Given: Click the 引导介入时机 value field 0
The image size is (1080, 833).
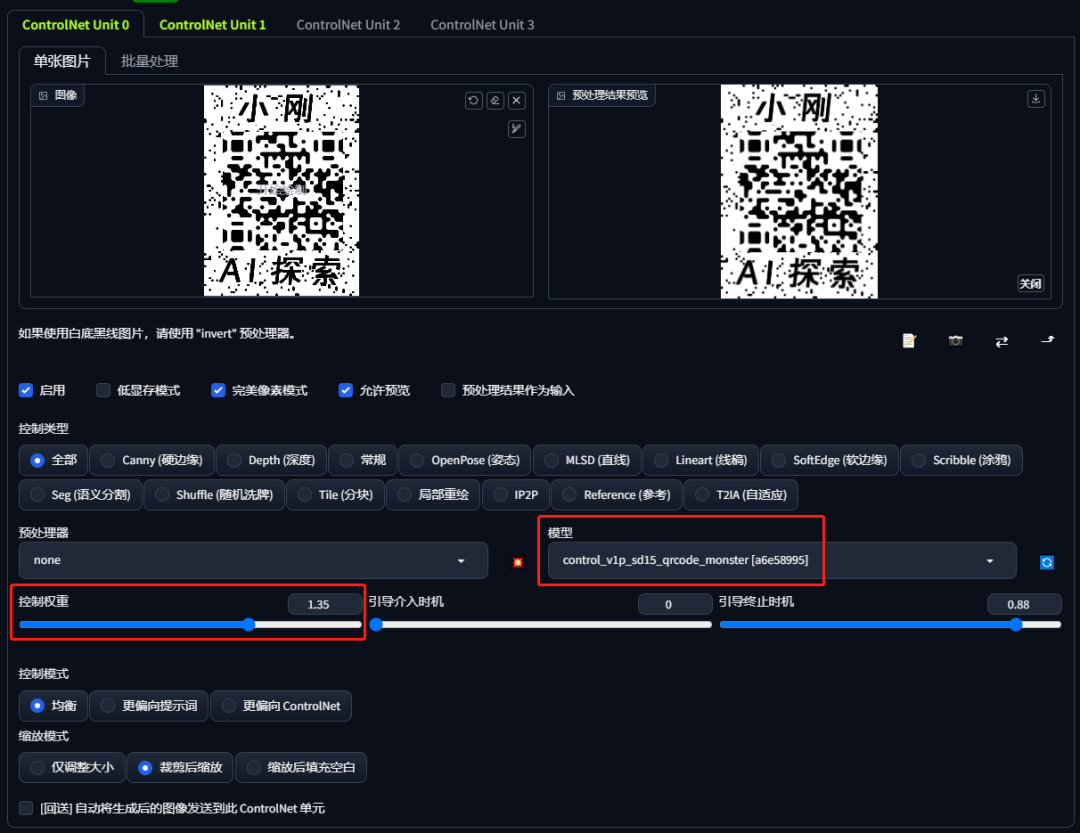Looking at the screenshot, I should 675,604.
